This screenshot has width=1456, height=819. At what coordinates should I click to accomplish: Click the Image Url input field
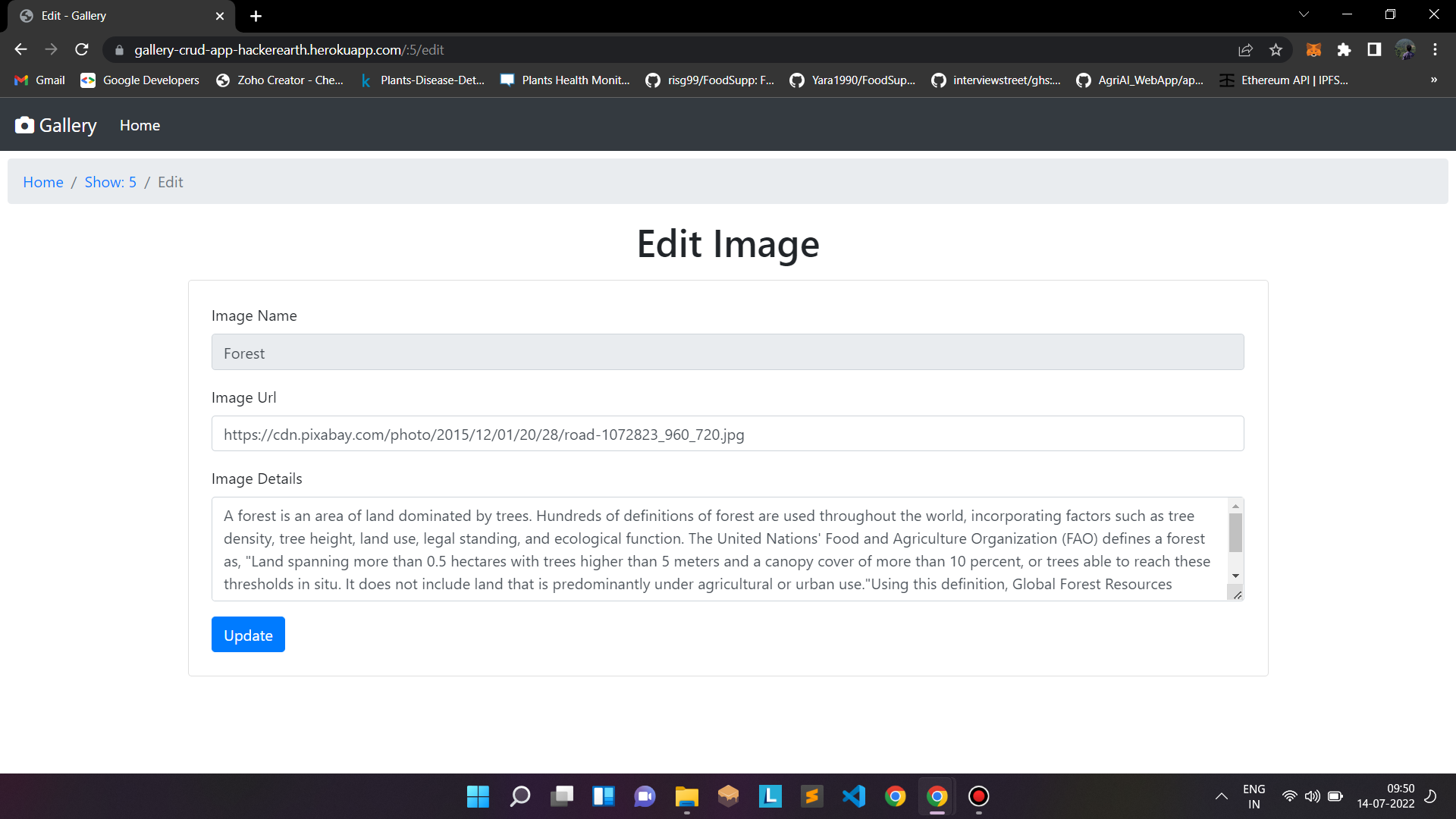(728, 433)
